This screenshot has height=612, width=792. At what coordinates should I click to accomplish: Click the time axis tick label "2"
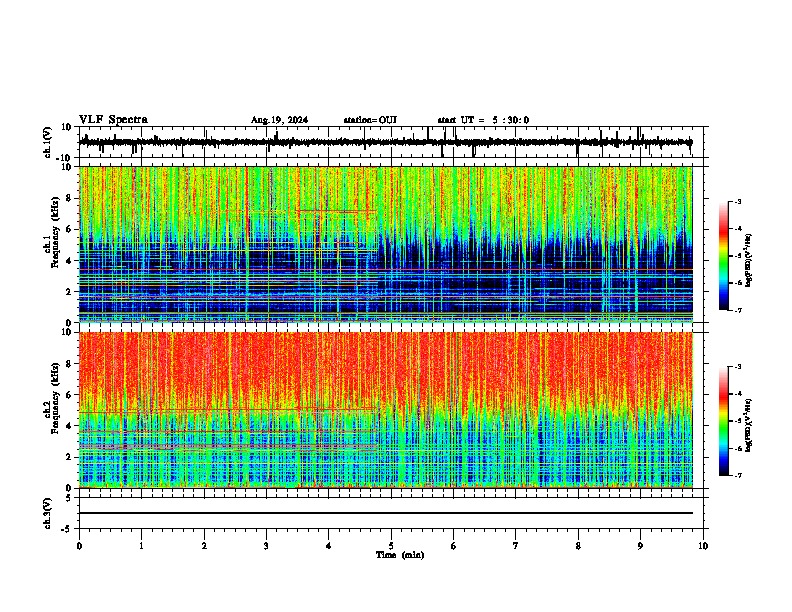click(204, 546)
